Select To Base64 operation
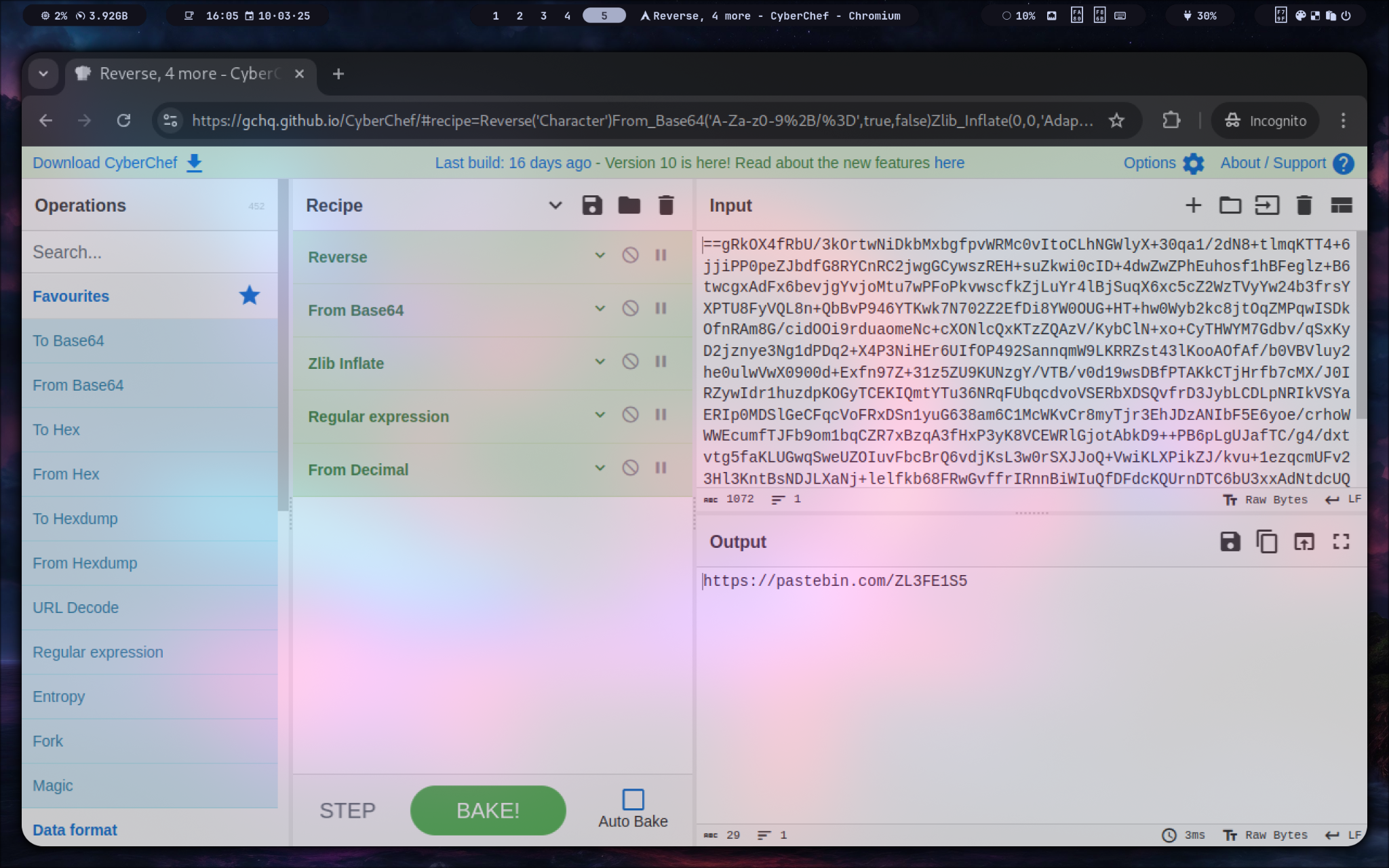The height and width of the screenshot is (868, 1389). [x=150, y=341]
